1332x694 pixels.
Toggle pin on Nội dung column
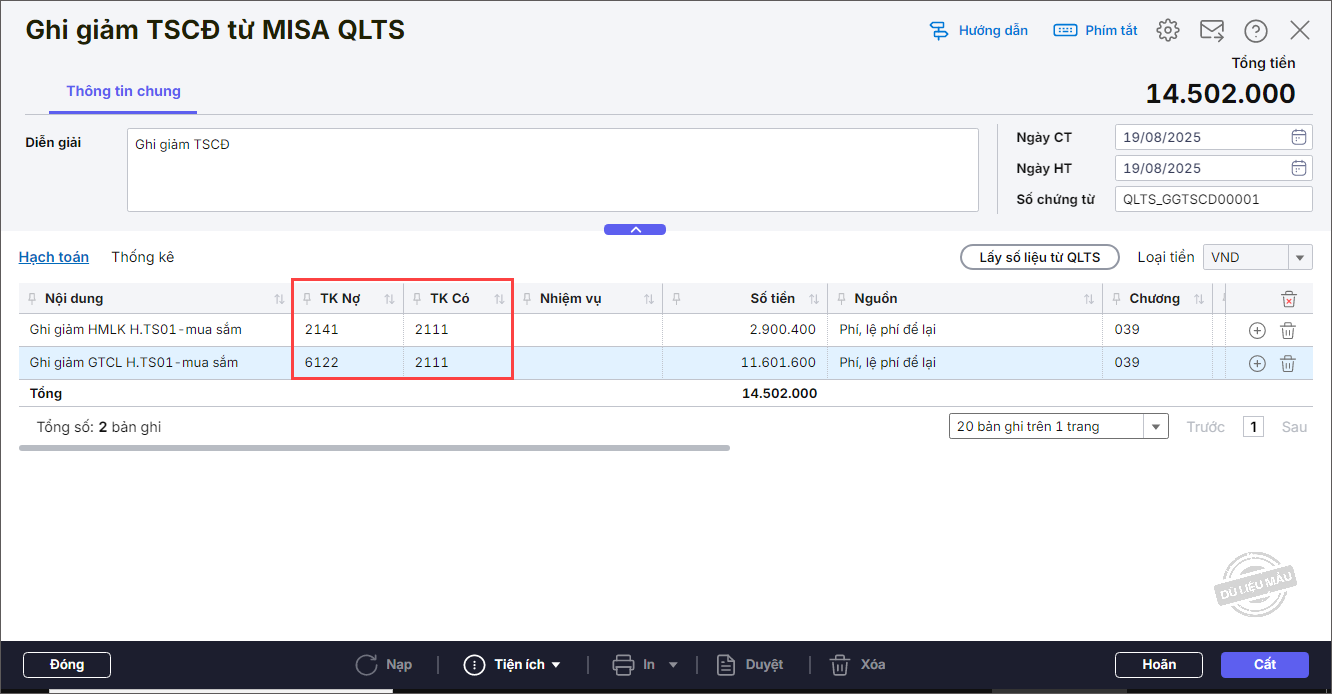[33, 299]
